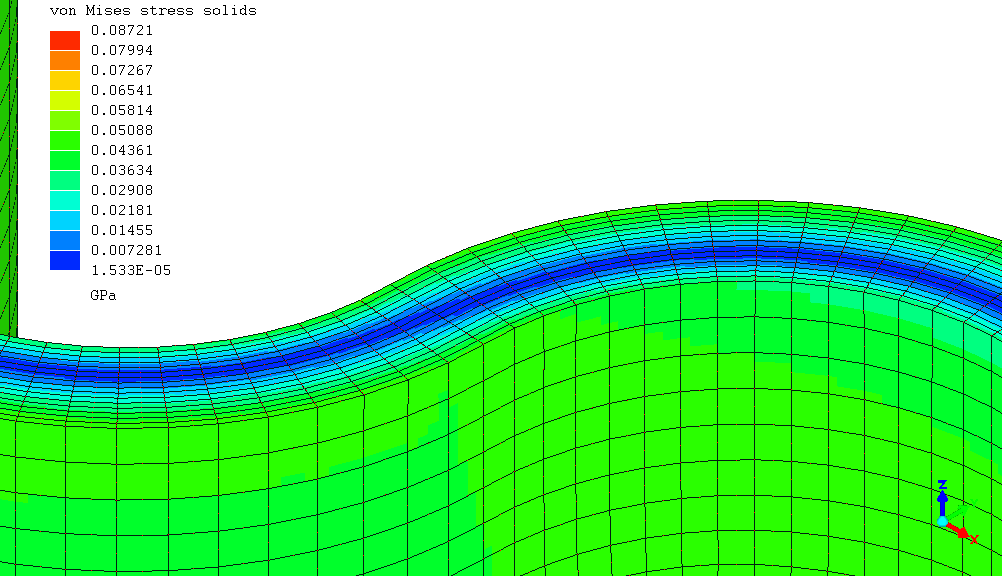Image resolution: width=1002 pixels, height=576 pixels.
Task: Click the legend value 0.07994
Action: click(x=122, y=51)
